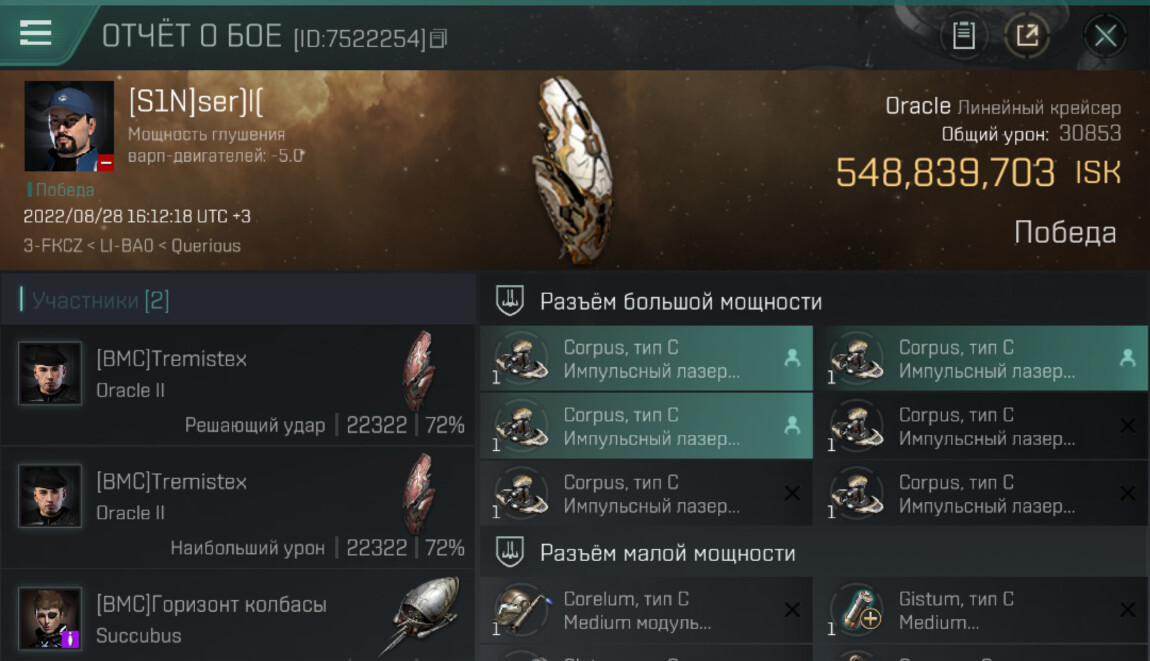The image size is (1150, 661).
Task: Click the Corelum тип C module icon
Action: 521,610
